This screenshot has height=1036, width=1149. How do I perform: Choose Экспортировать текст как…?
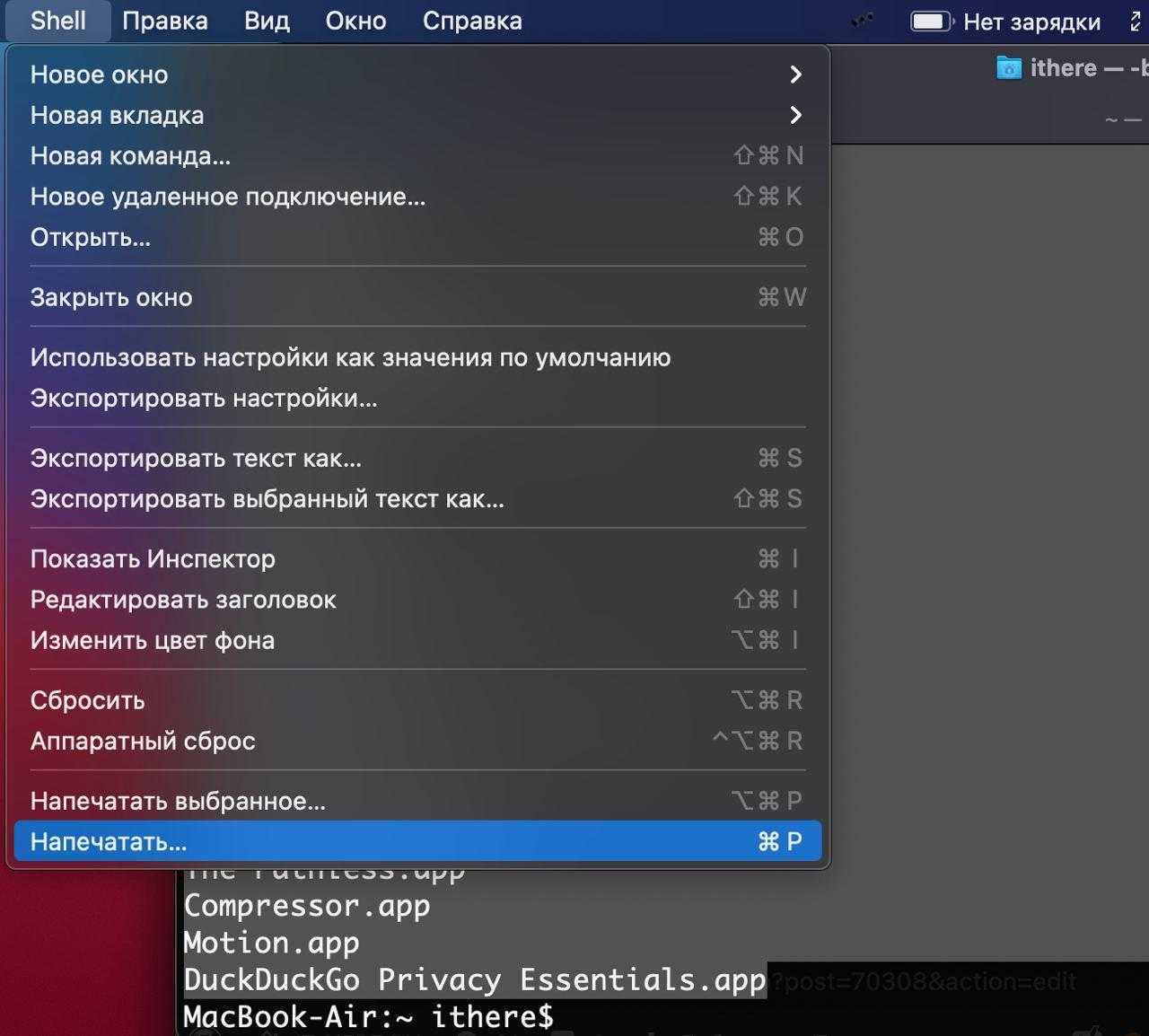pos(196,459)
